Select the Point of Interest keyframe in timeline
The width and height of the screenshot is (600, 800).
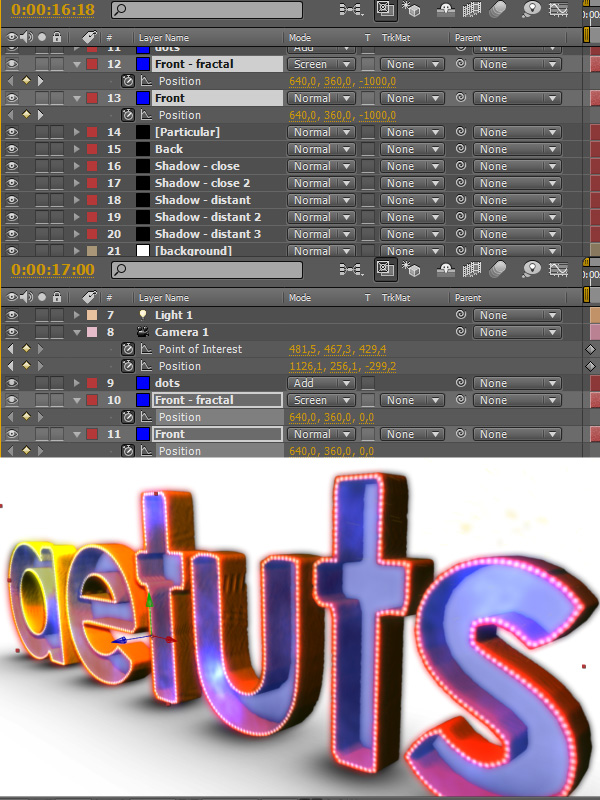coord(590,349)
